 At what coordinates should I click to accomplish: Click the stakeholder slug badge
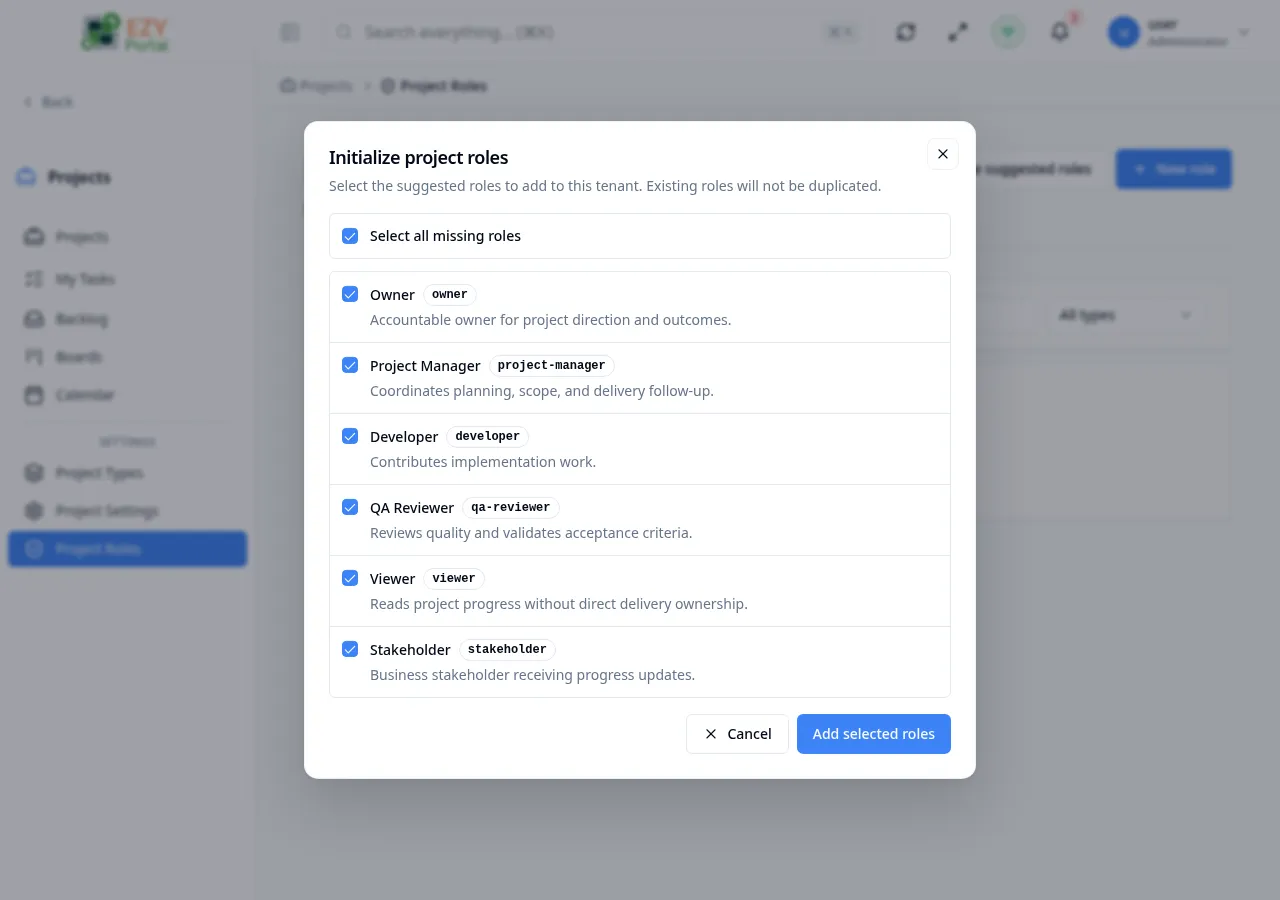507,650
